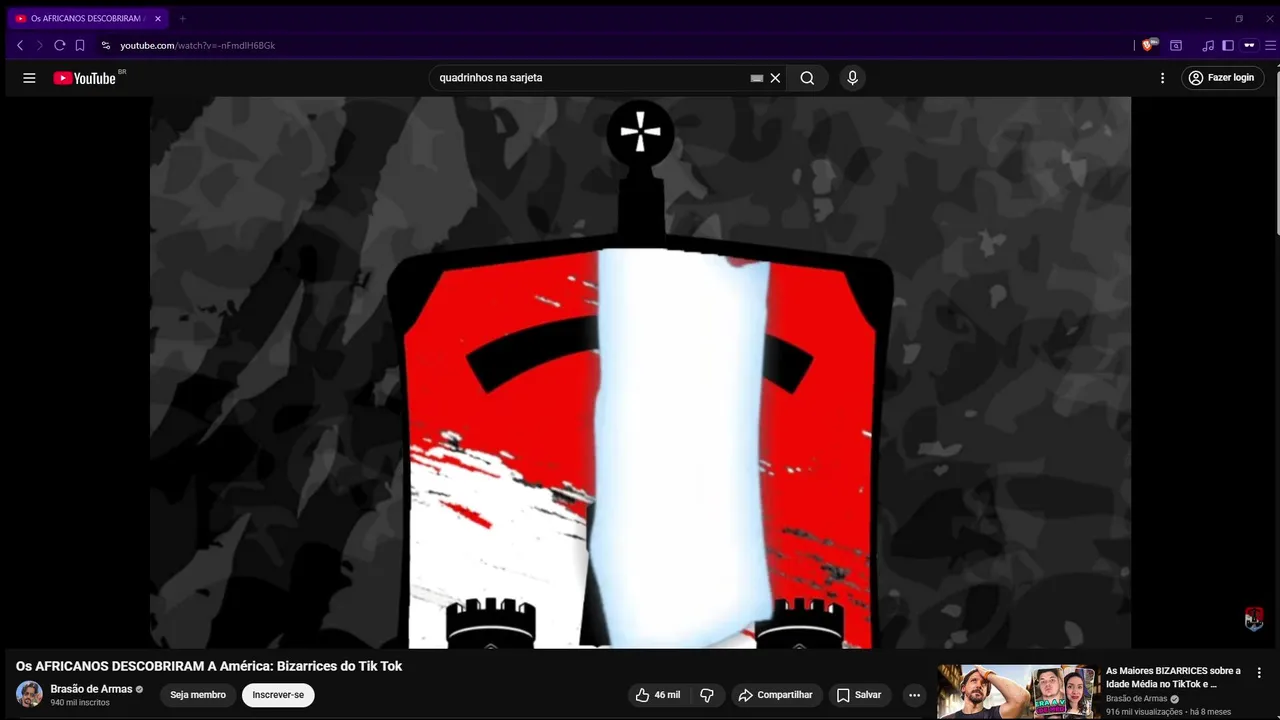Click the video title text Os AFRICANOS DESCOBRIRAM
1280x720 pixels.
coord(209,666)
